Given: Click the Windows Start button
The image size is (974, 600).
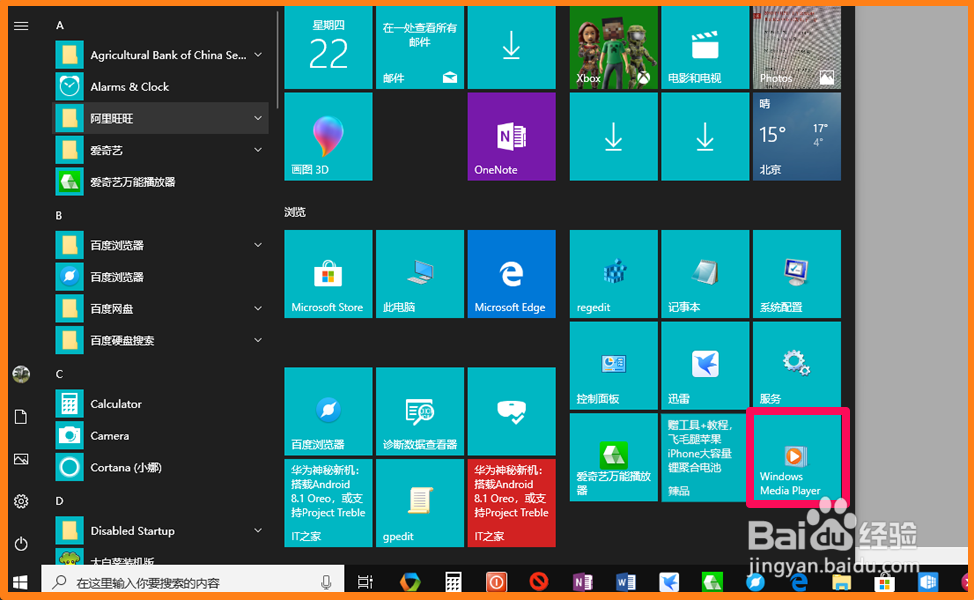Looking at the screenshot, I should click(20, 582).
